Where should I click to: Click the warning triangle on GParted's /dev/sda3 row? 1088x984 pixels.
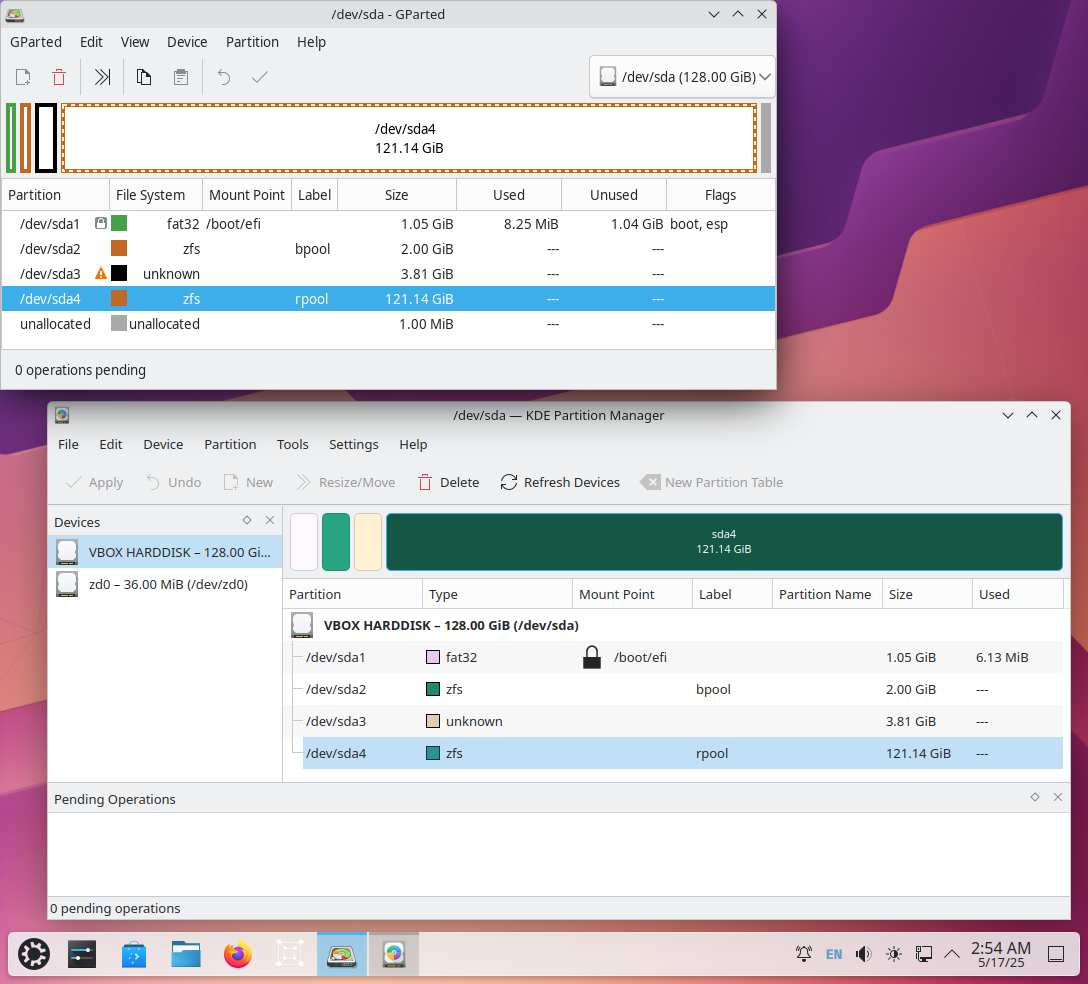101,273
